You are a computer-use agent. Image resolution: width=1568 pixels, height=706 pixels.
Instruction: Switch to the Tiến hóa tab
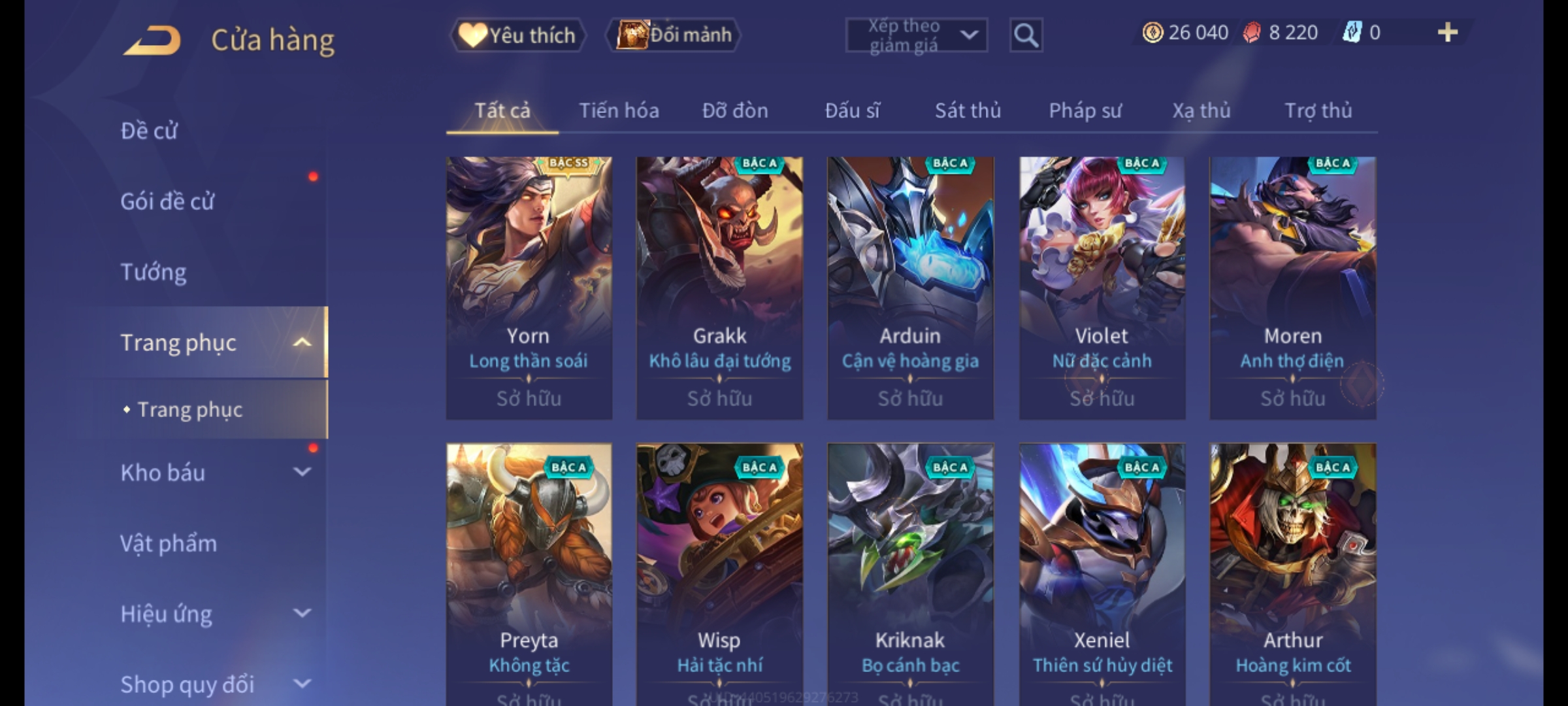[619, 110]
